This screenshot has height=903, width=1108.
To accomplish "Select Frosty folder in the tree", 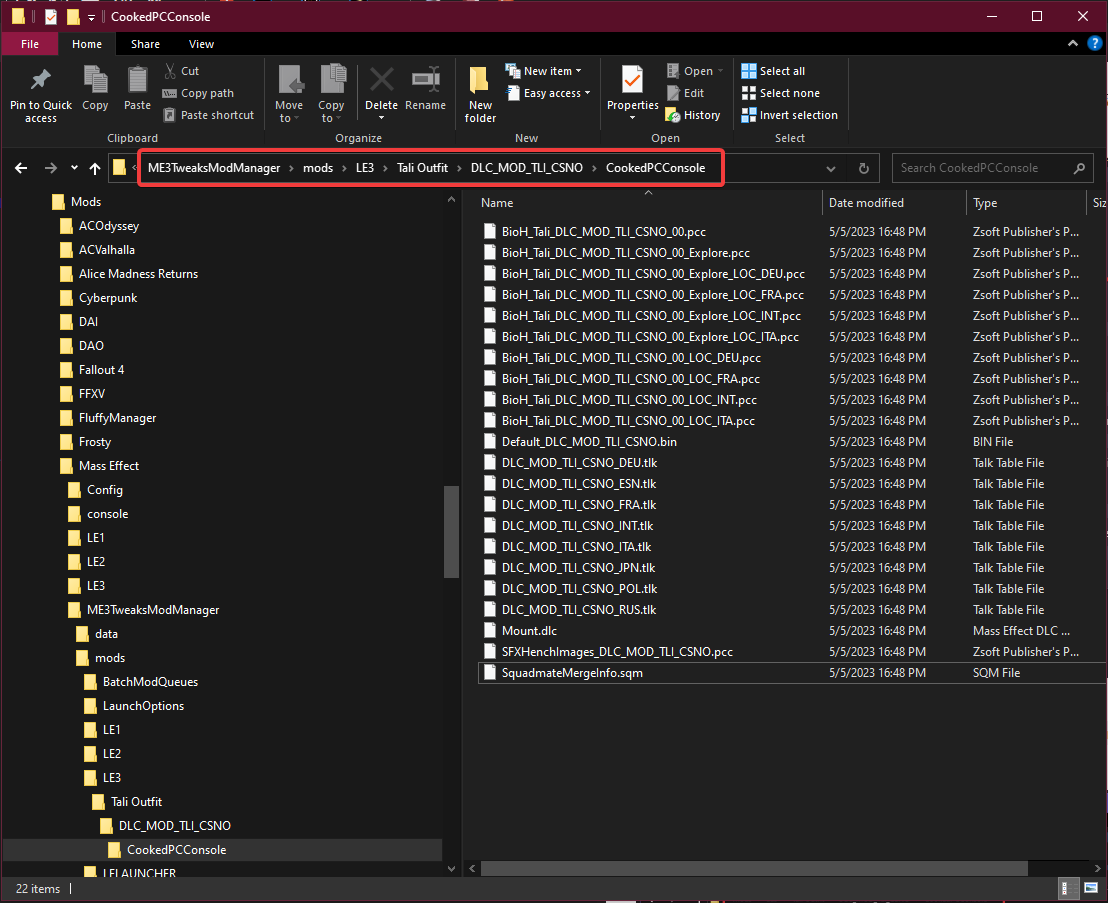I will 95,442.
